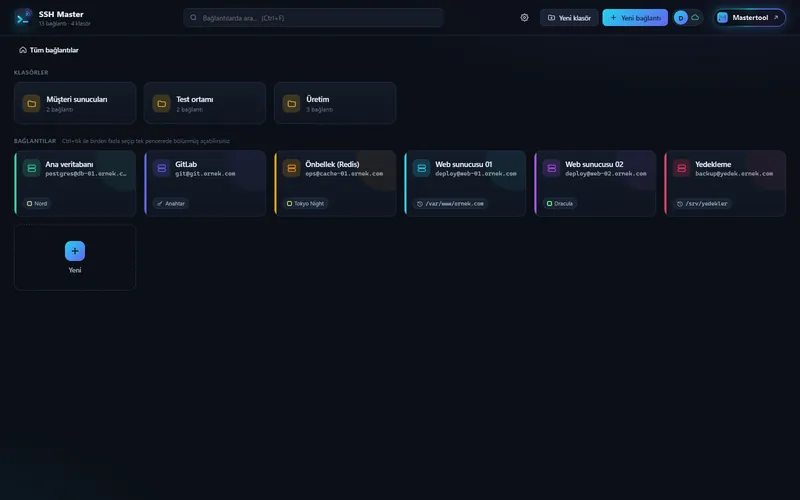The height and width of the screenshot is (500, 800).
Task: Click the Yedekleme connection title
Action: tap(713, 164)
